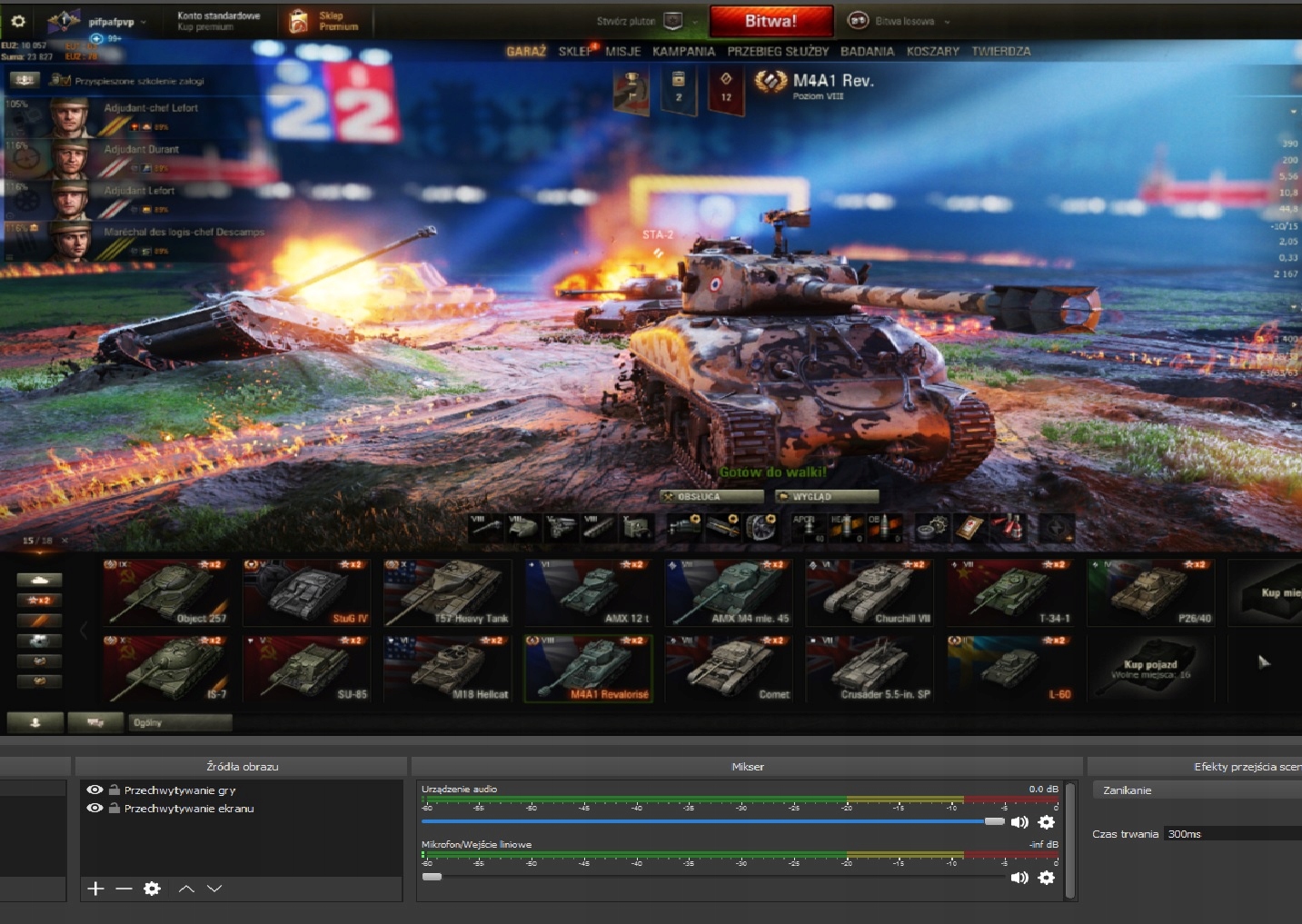This screenshot has height=924, width=1302.
Task: Open settings gear for Mikrofon/Wejście liniowe
Action: [1047, 878]
